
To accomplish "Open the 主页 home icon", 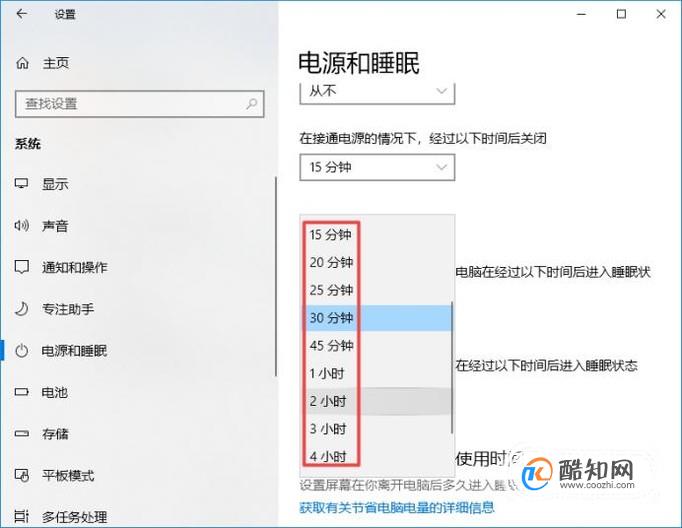I will [x=22, y=63].
